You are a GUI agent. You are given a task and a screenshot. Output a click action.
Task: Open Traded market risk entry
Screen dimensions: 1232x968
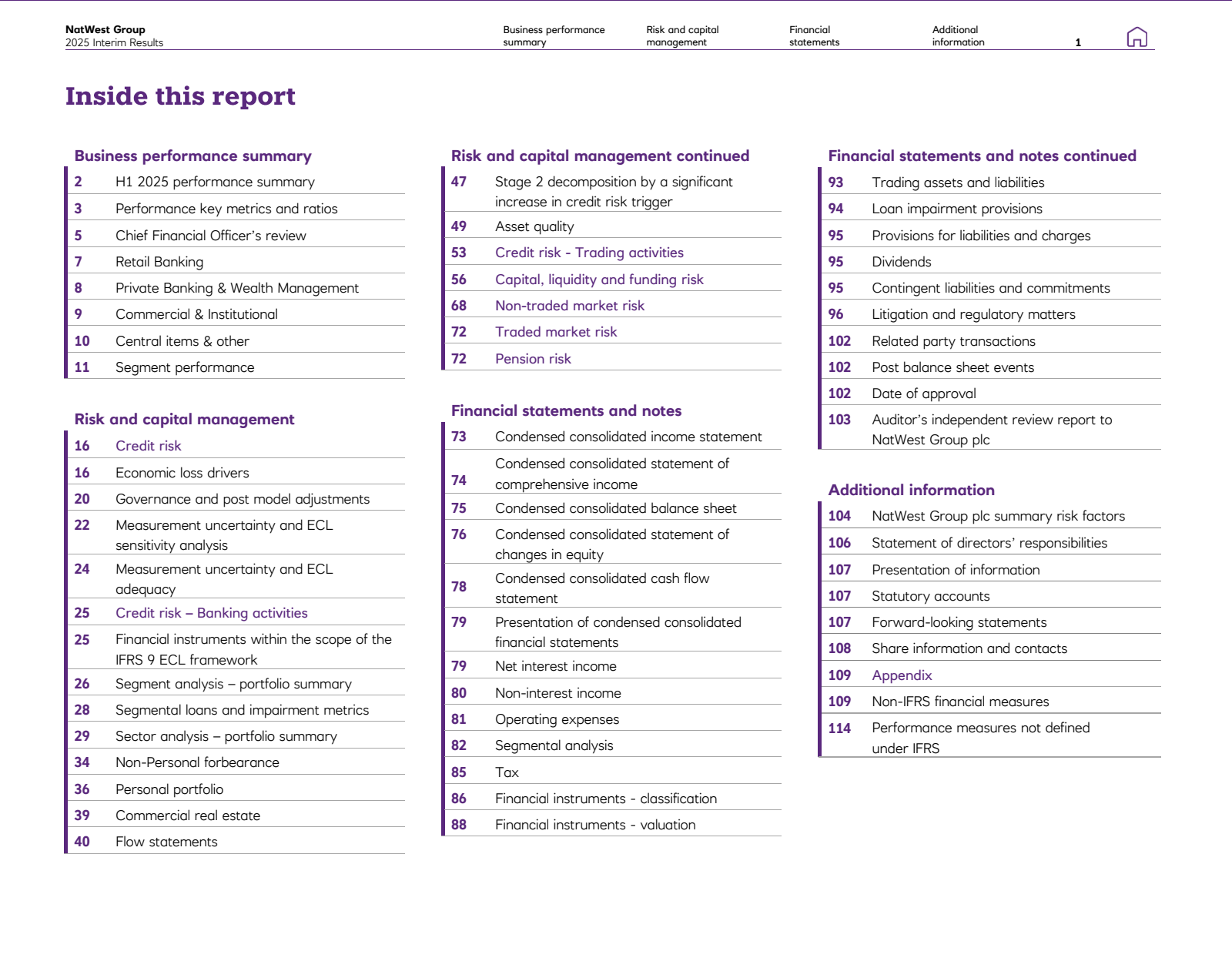(556, 332)
